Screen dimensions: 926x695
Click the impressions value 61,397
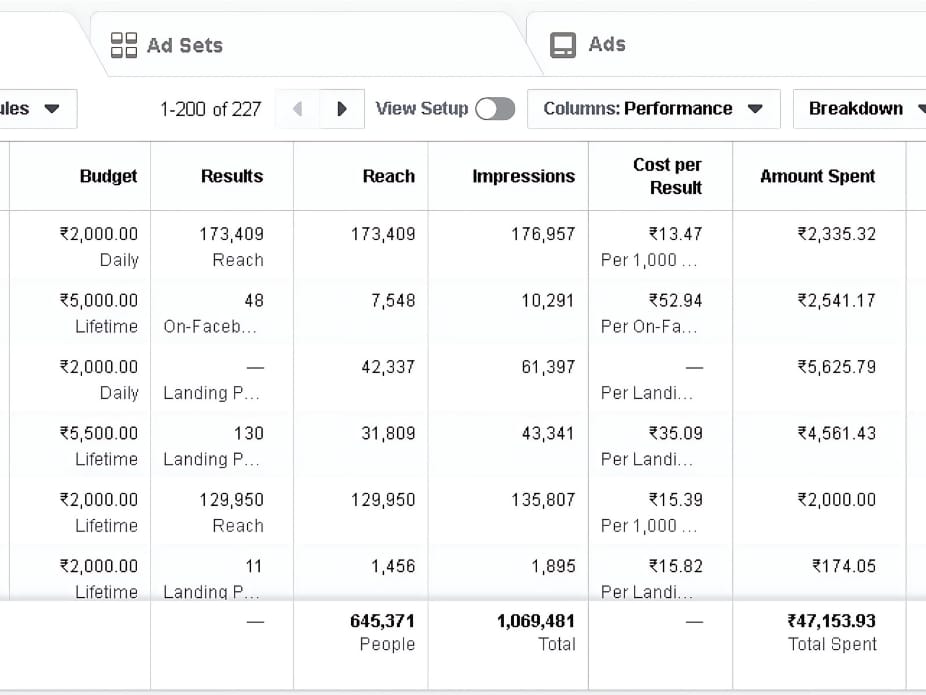tap(548, 367)
